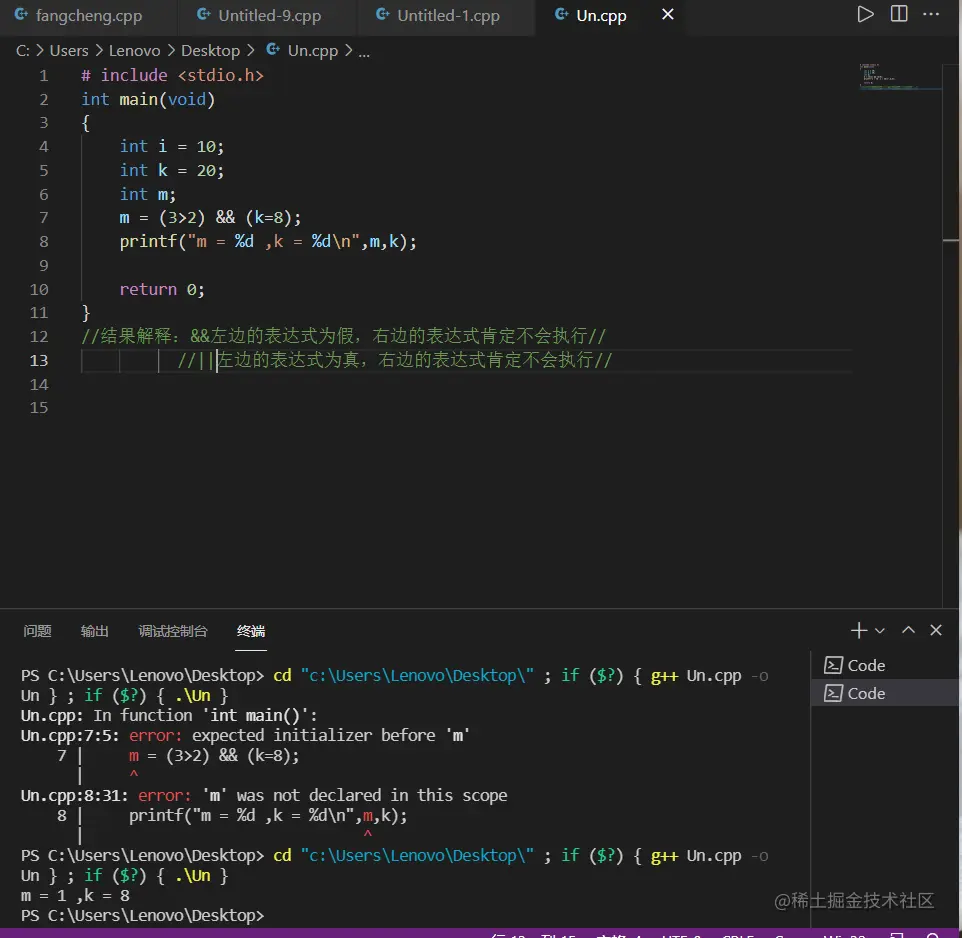Click the comment on line 13
The image size is (962, 938).
point(395,360)
